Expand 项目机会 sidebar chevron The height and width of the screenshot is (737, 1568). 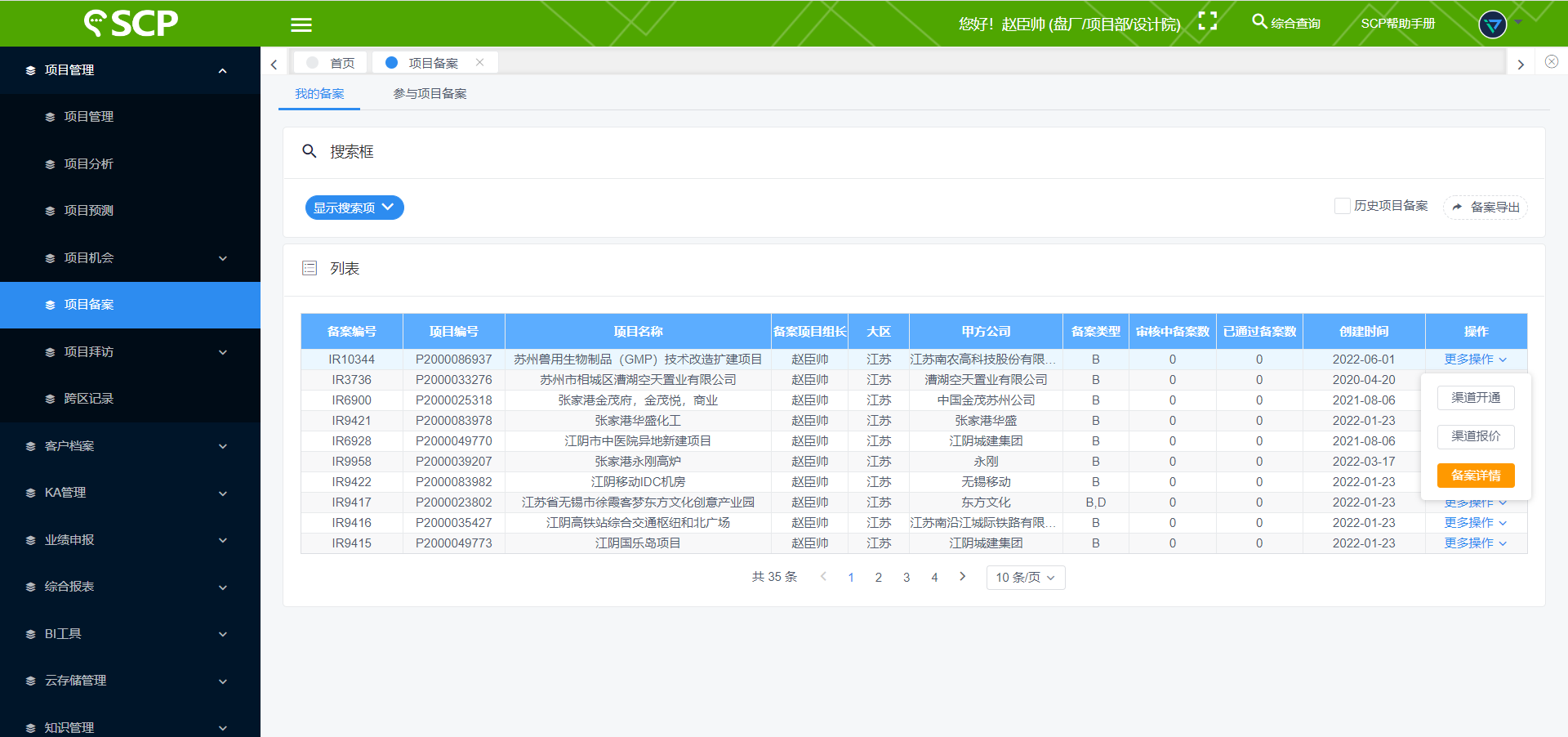[222, 258]
